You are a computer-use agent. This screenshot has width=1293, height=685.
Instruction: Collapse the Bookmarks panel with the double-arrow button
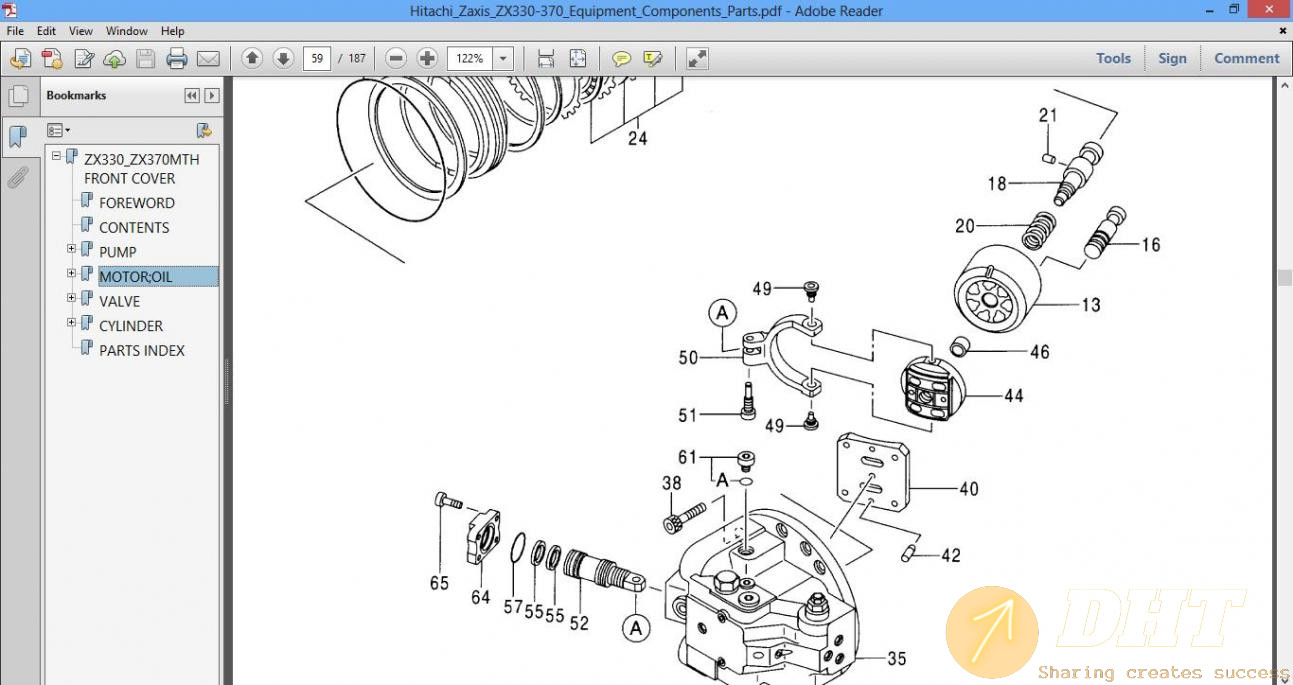[192, 96]
